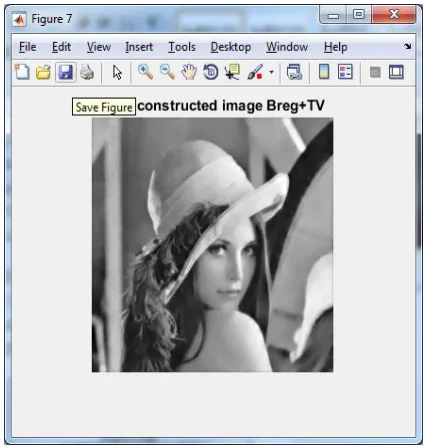Select the Pan hand tool
This screenshot has width=424, height=446.
[x=189, y=72]
